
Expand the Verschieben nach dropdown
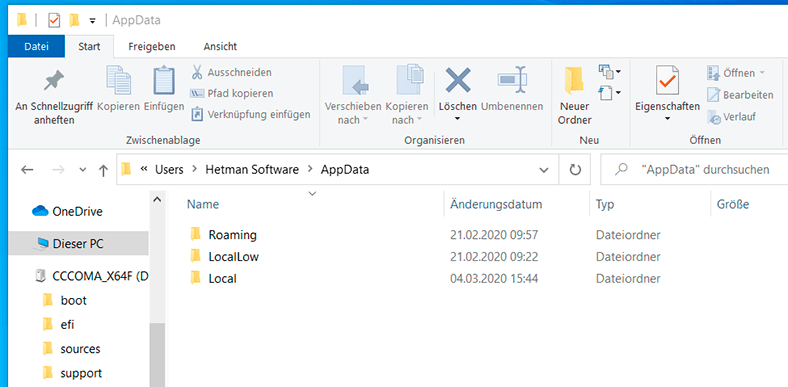pyautogui.click(x=365, y=120)
